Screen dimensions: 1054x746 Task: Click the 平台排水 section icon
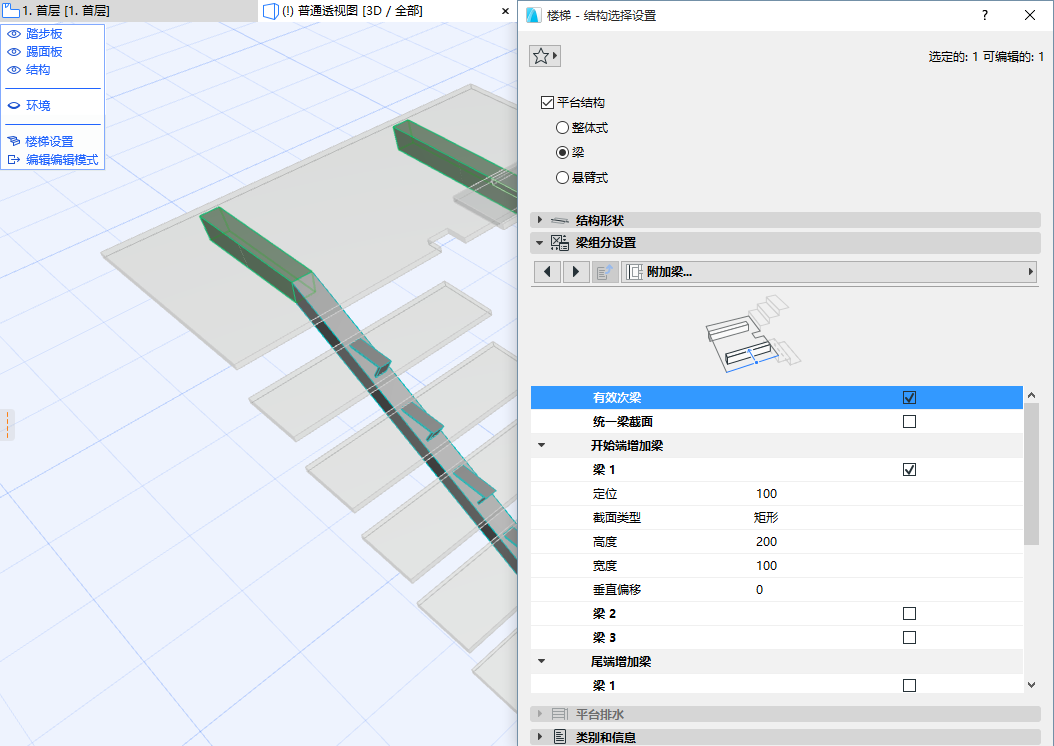click(x=559, y=714)
